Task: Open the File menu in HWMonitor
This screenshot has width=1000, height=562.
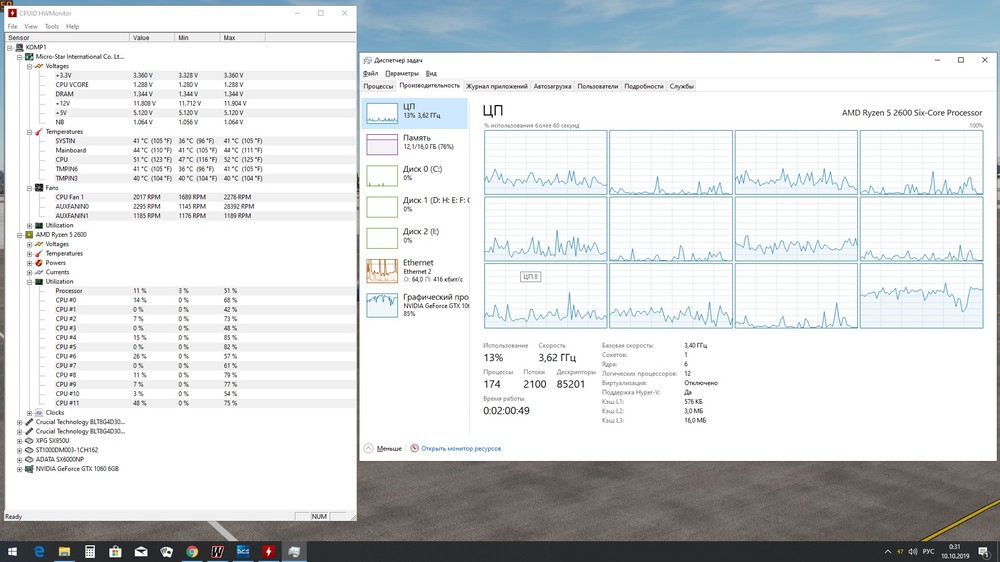Action: [12, 27]
